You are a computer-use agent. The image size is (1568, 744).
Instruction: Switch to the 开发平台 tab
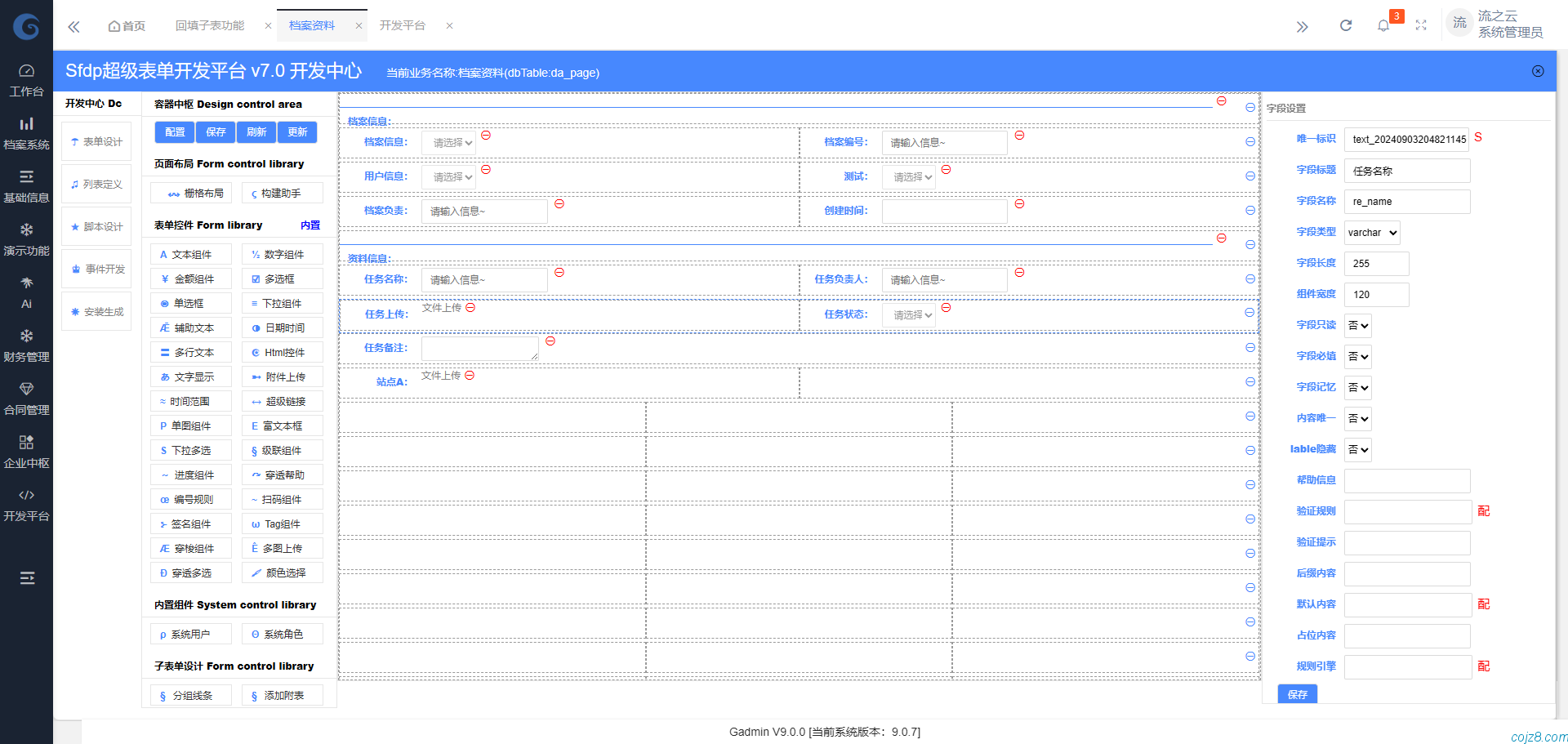tap(402, 25)
